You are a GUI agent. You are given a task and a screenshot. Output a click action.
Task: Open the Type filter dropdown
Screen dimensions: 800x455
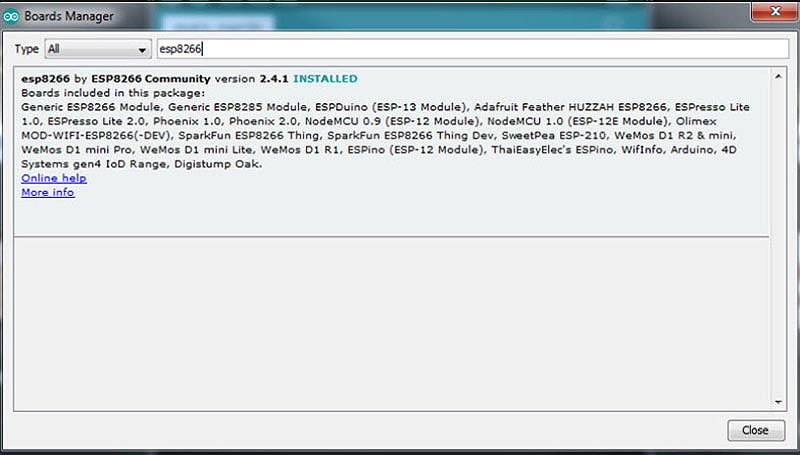tap(98, 49)
